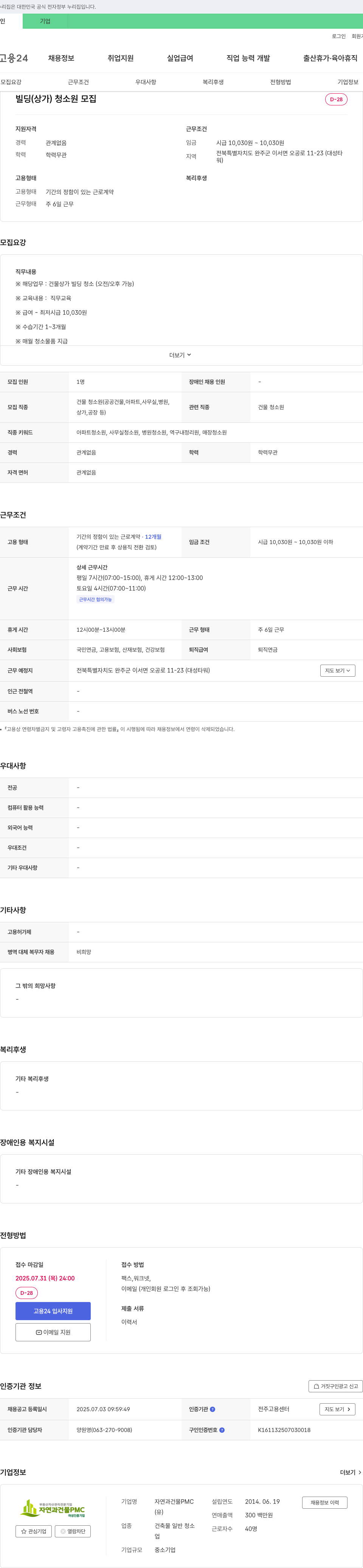
Task: Click the 이력서 submission document text
Action: pos(129,1322)
